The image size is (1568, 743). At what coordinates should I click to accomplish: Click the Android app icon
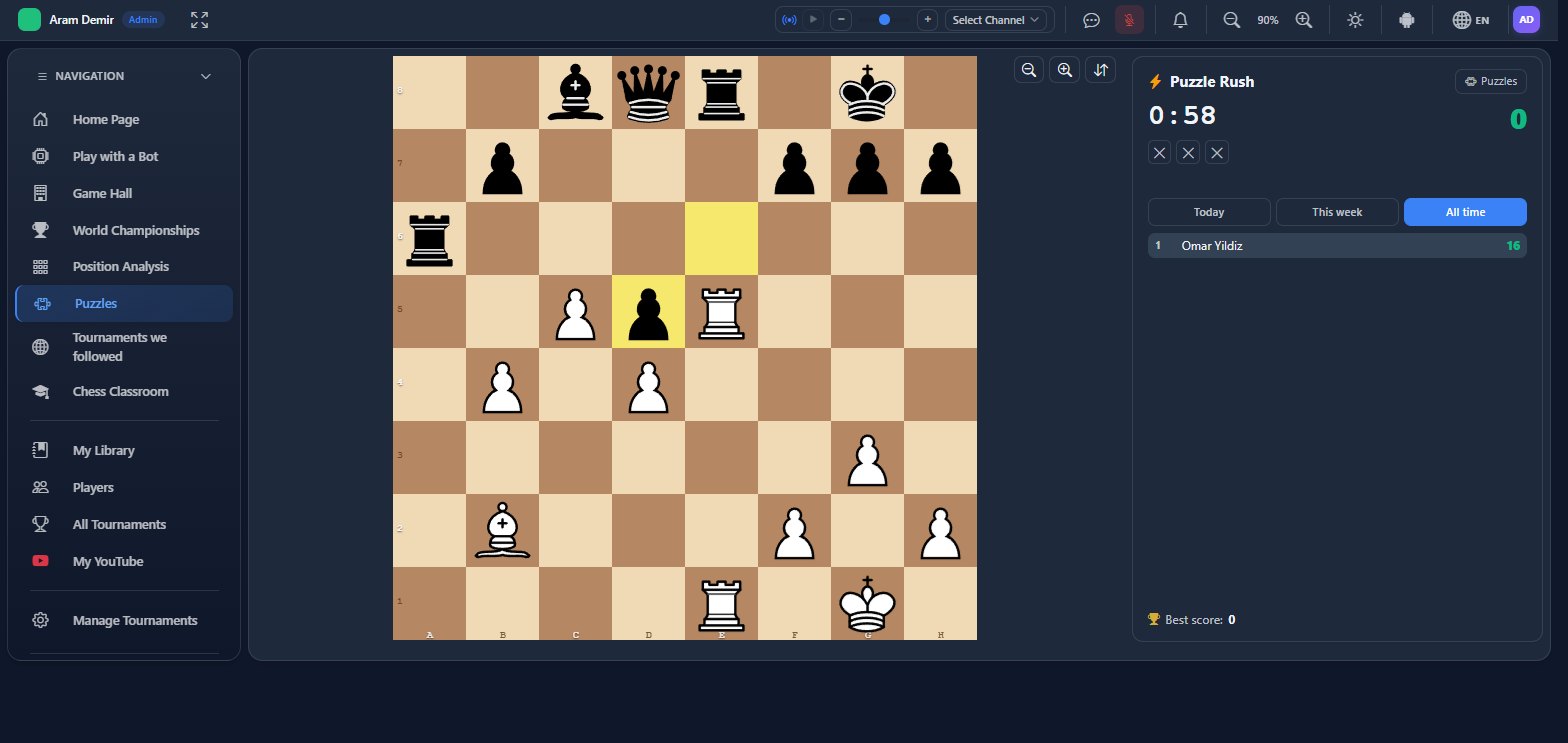[1407, 20]
